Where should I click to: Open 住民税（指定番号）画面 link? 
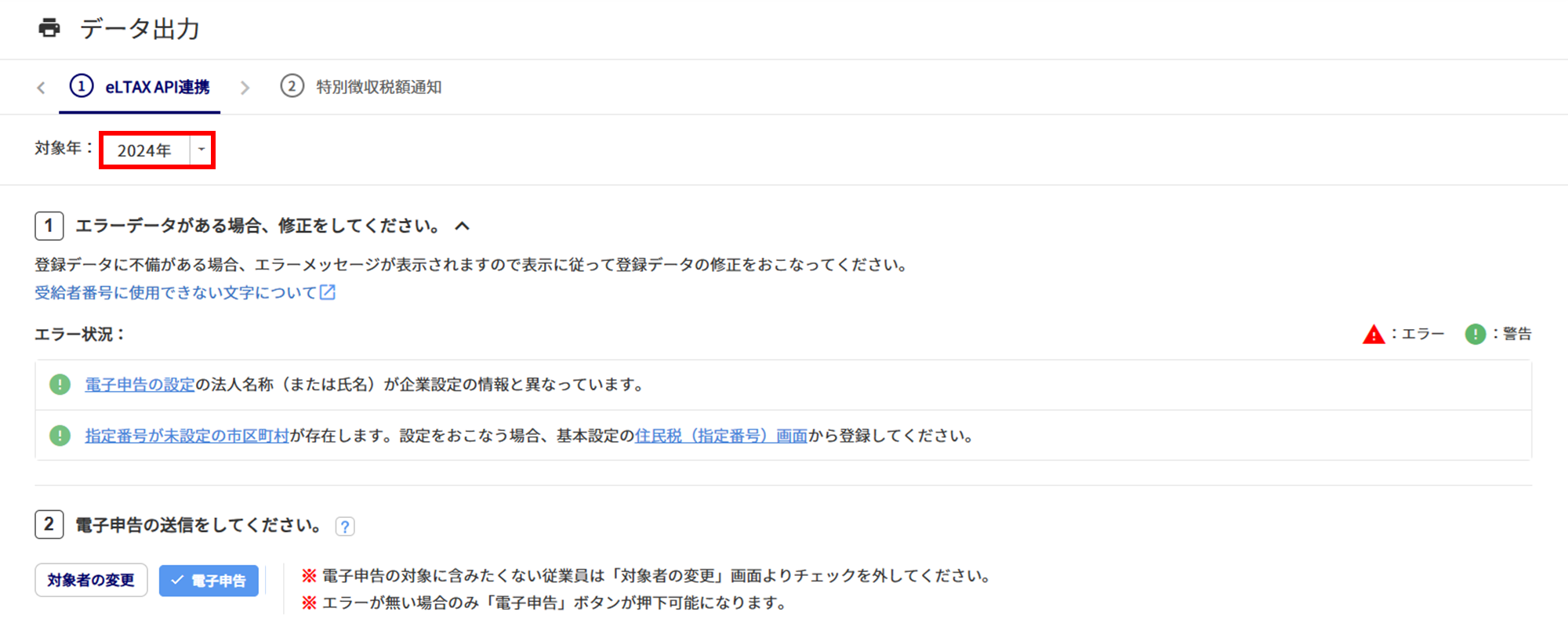point(721,436)
